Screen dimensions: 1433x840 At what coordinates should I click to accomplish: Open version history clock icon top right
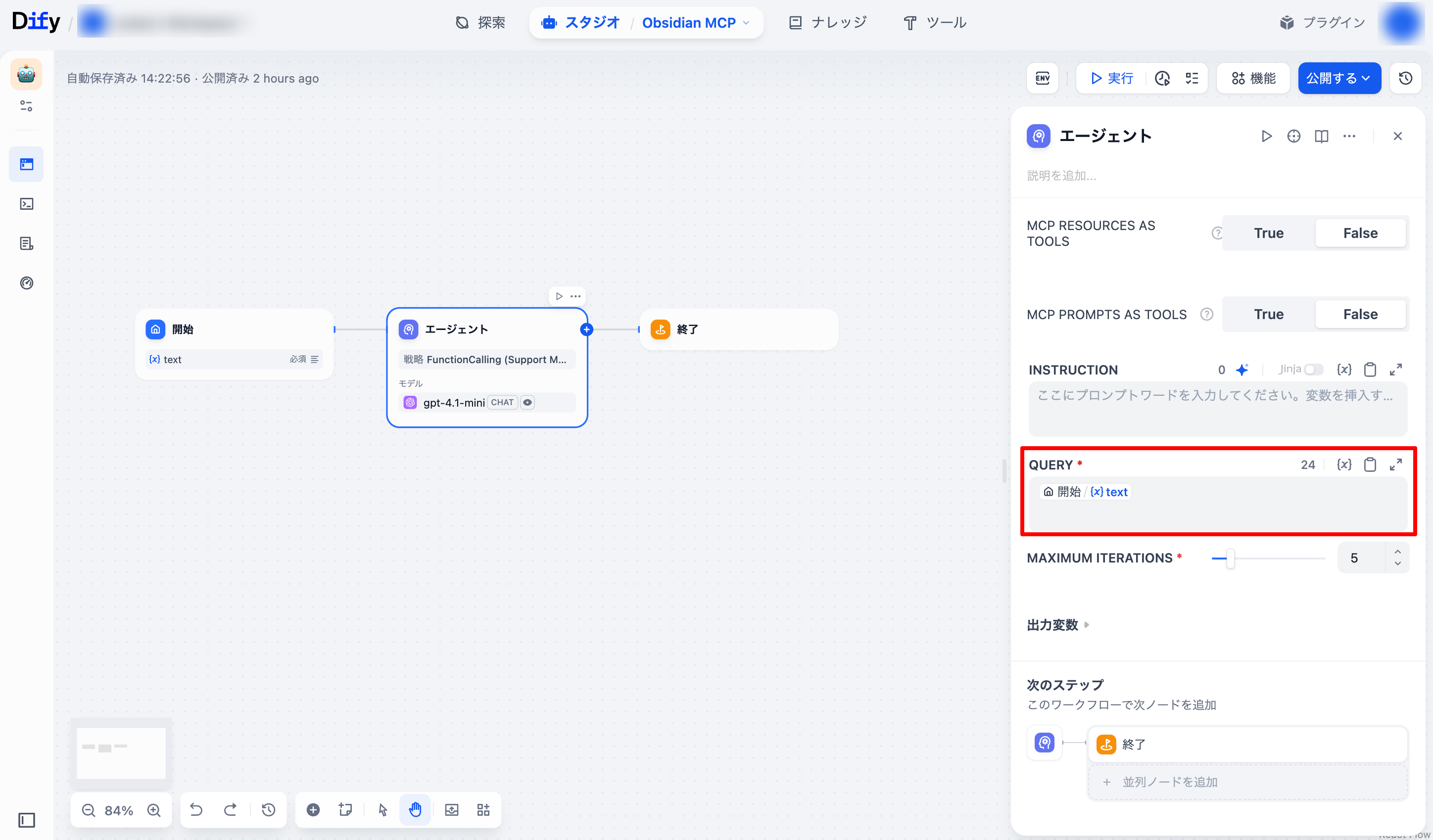tap(1405, 78)
